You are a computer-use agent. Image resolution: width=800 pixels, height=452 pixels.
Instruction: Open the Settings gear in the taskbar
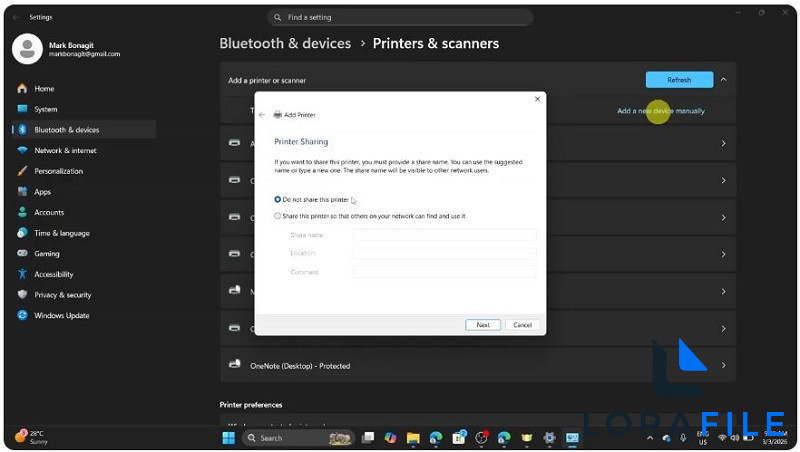coord(549,438)
